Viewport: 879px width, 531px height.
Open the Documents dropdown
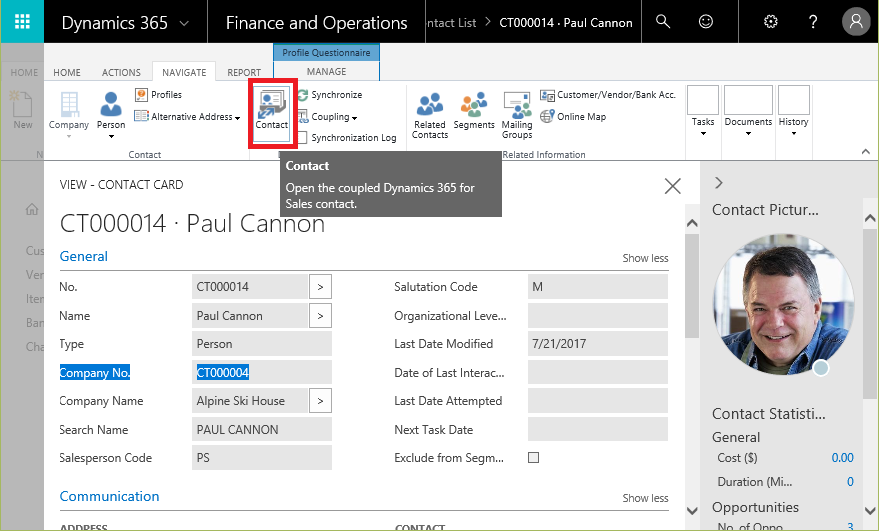pos(748,111)
